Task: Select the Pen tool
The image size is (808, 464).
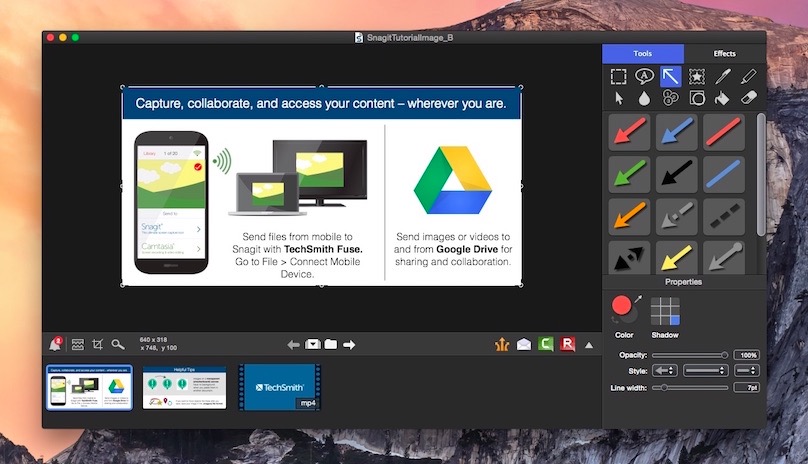Action: coord(722,76)
